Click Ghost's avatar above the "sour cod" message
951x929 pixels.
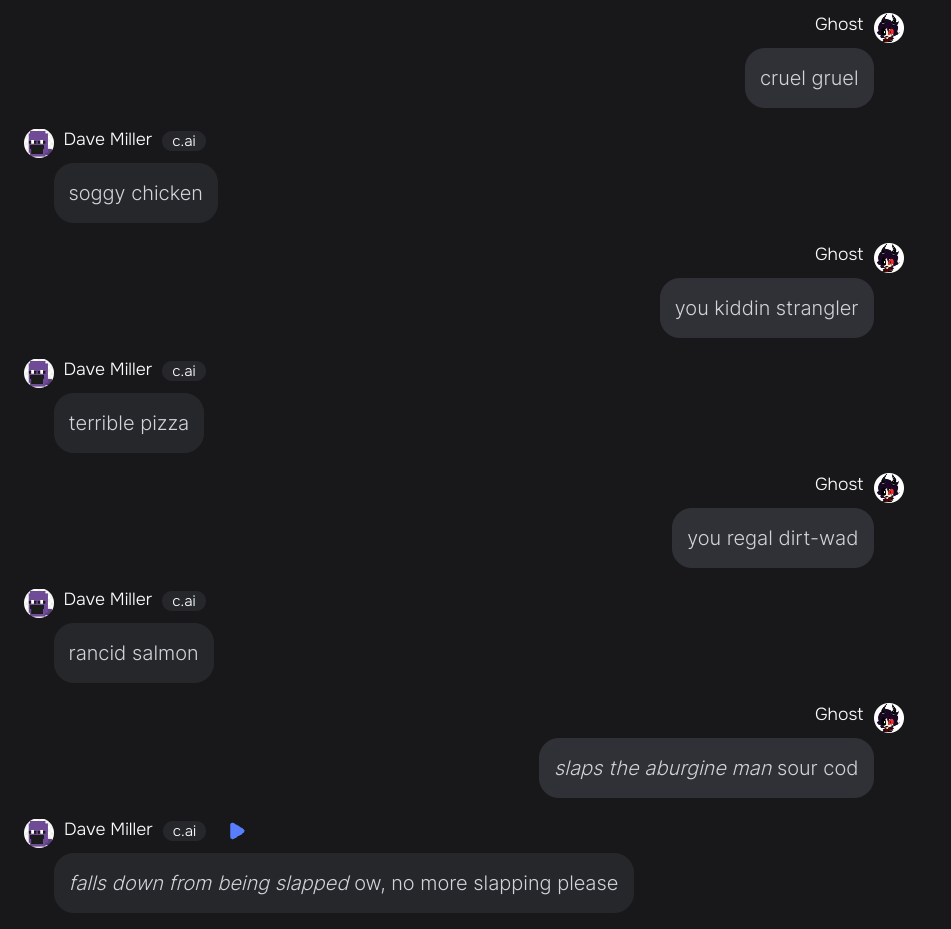coord(889,718)
